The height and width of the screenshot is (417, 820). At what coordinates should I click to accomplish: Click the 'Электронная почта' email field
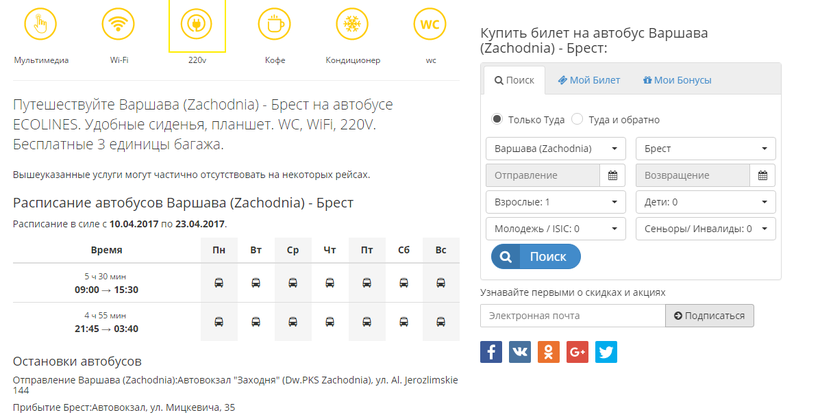pyautogui.click(x=572, y=316)
